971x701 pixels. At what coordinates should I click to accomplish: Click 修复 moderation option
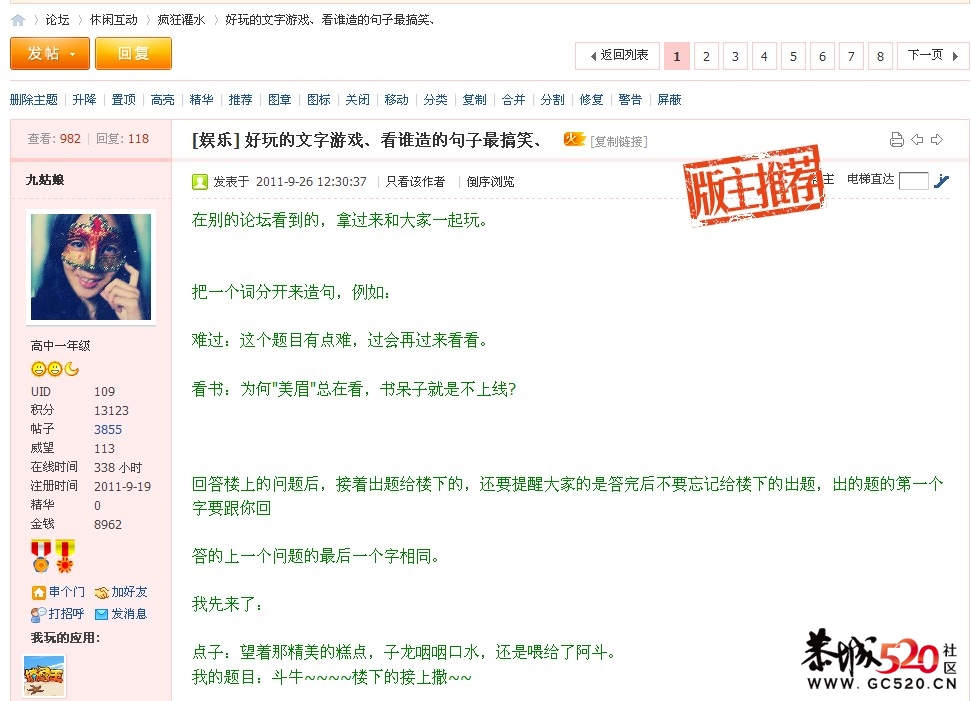[x=591, y=100]
